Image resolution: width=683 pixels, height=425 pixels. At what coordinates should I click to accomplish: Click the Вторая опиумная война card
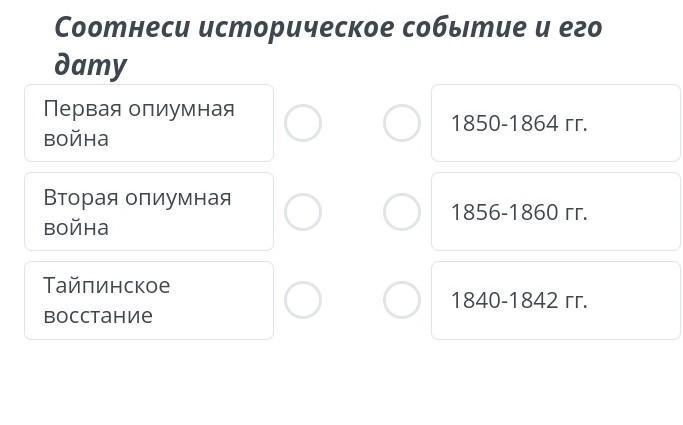tap(149, 212)
